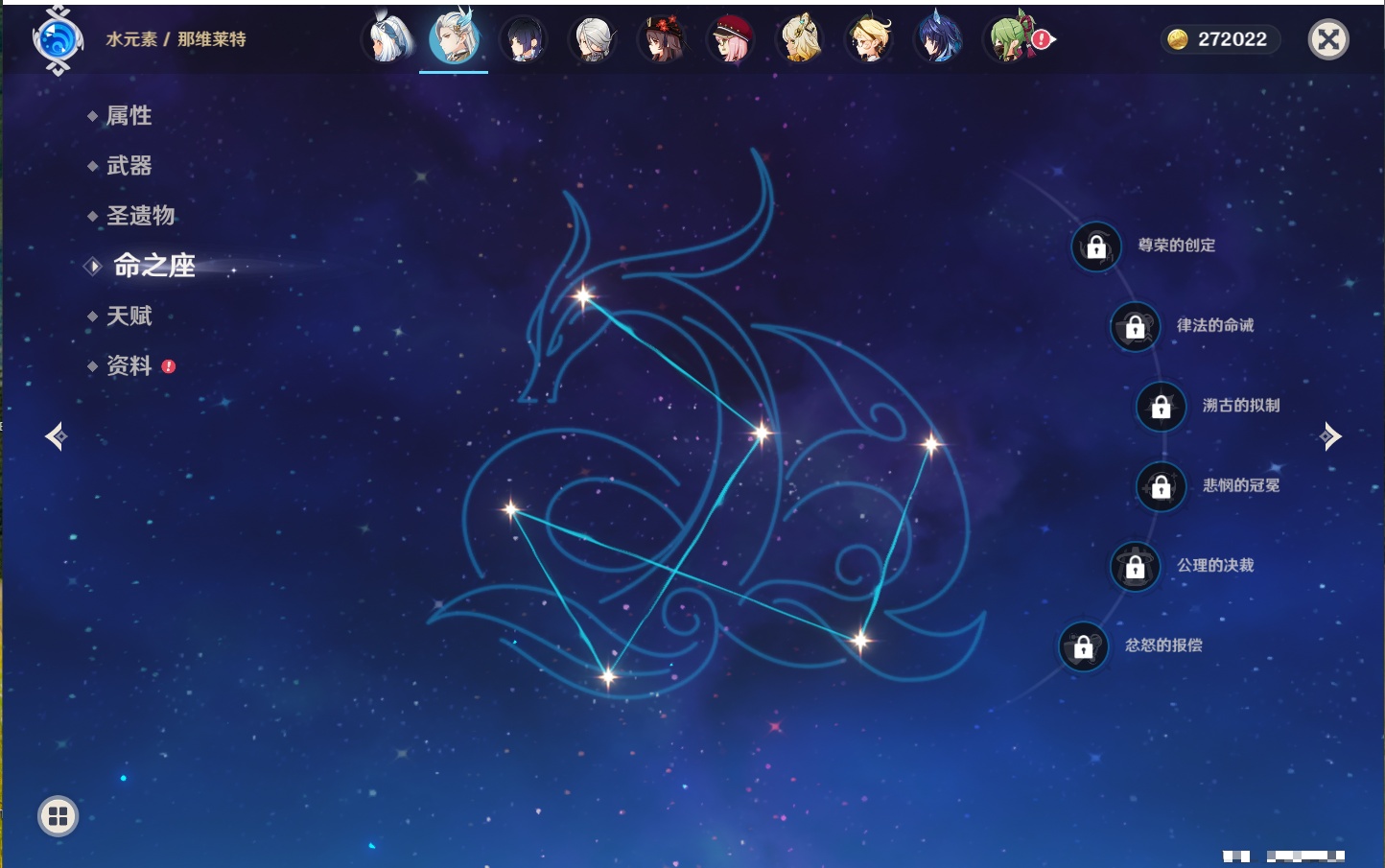Select the pink-haired character in red beret

[731, 39]
